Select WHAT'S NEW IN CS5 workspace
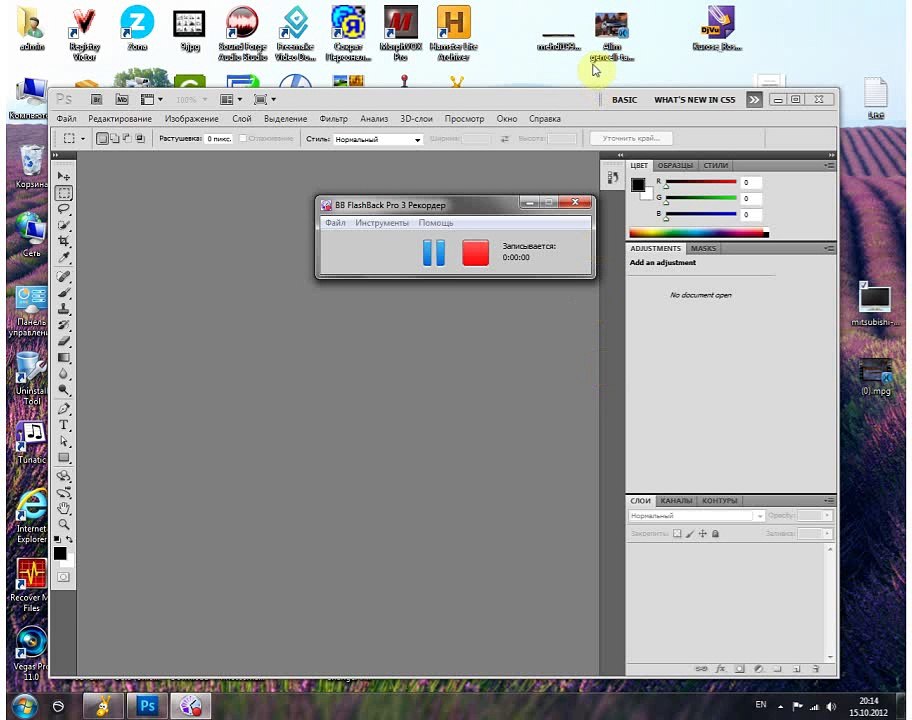The image size is (912, 720). coord(694,100)
